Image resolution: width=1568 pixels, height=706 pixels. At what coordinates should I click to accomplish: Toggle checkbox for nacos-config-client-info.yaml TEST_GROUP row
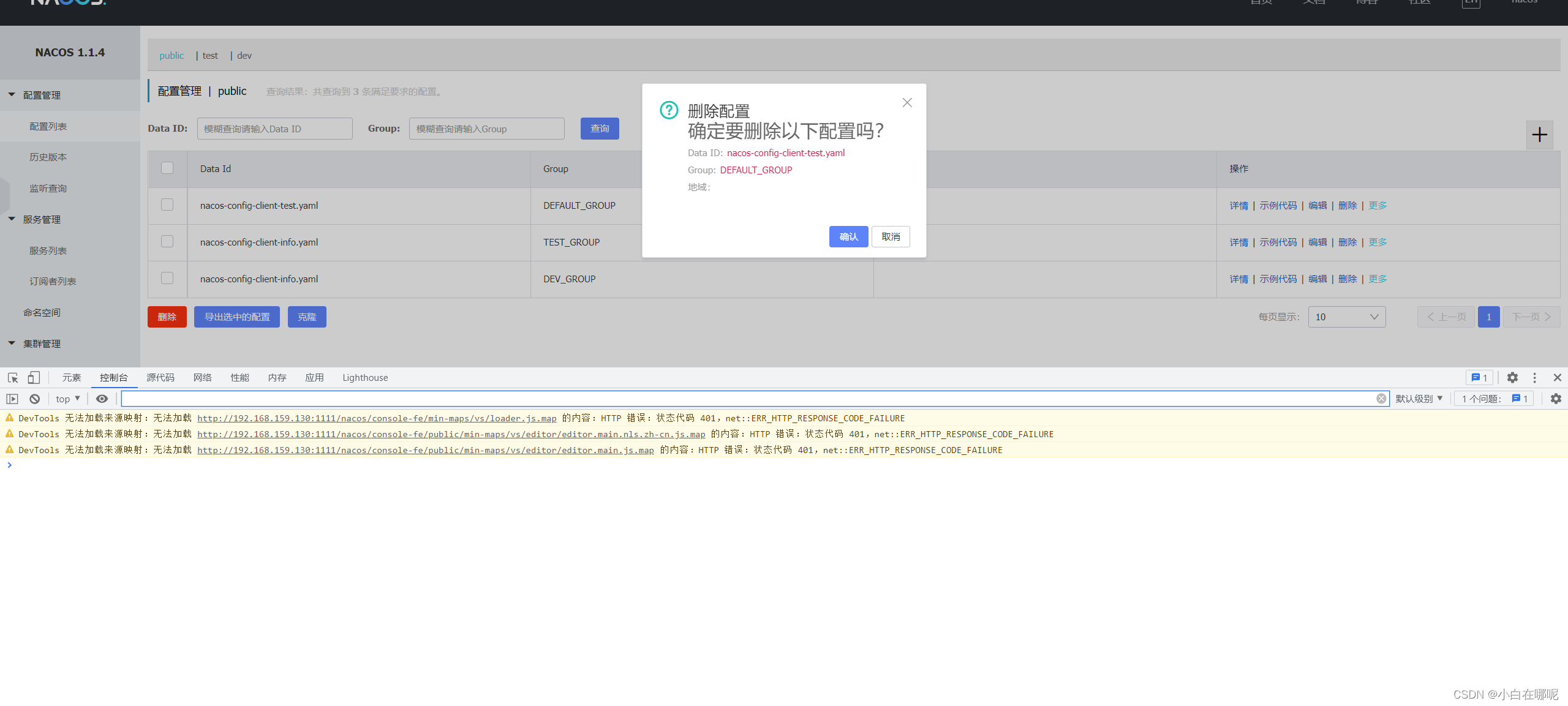(x=167, y=241)
